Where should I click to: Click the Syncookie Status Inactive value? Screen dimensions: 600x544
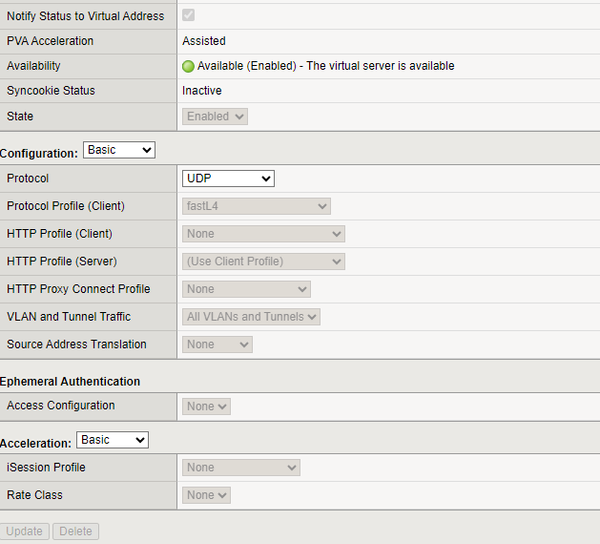[x=202, y=91]
